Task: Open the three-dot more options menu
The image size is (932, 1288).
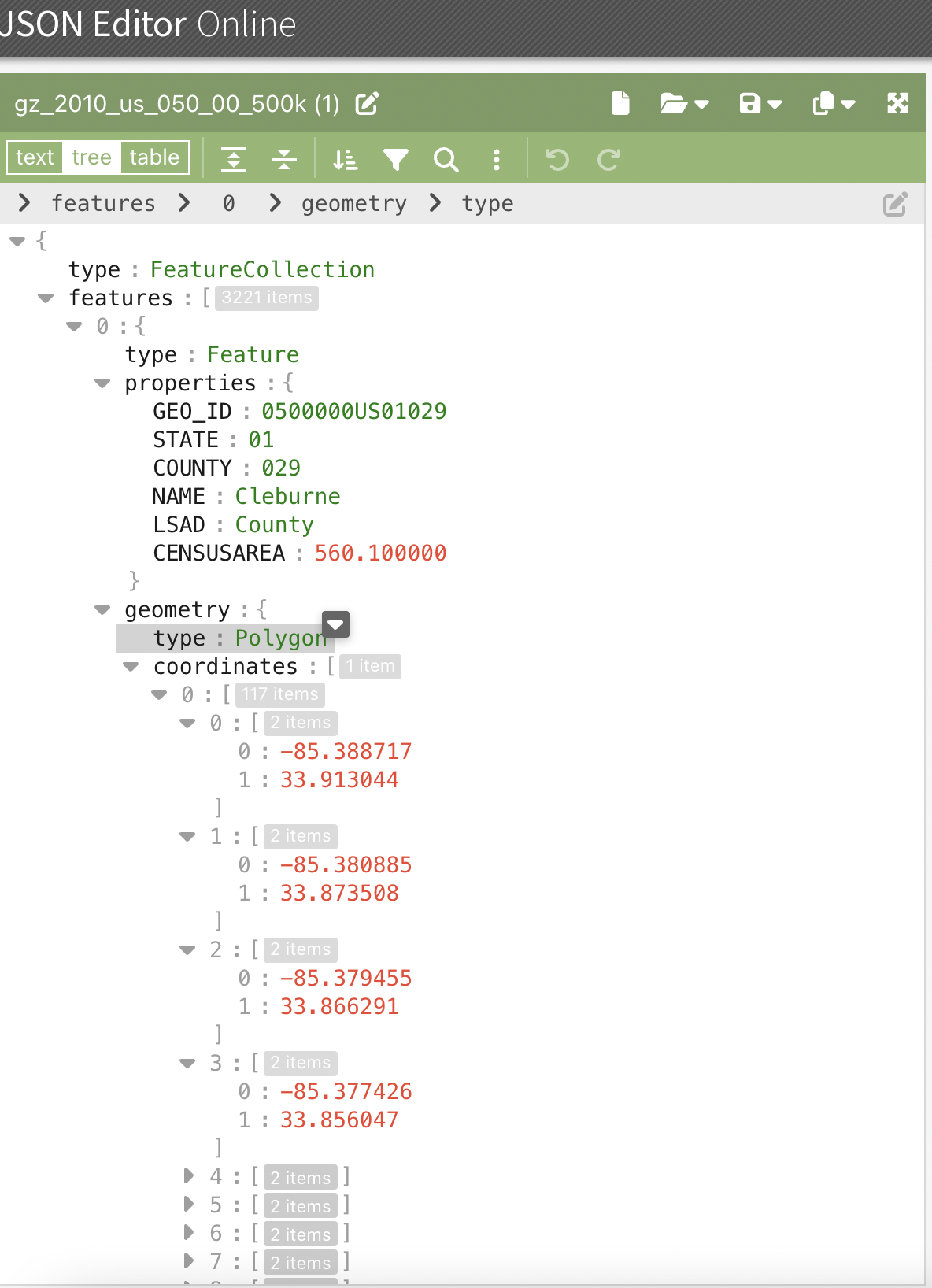Action: (x=496, y=160)
